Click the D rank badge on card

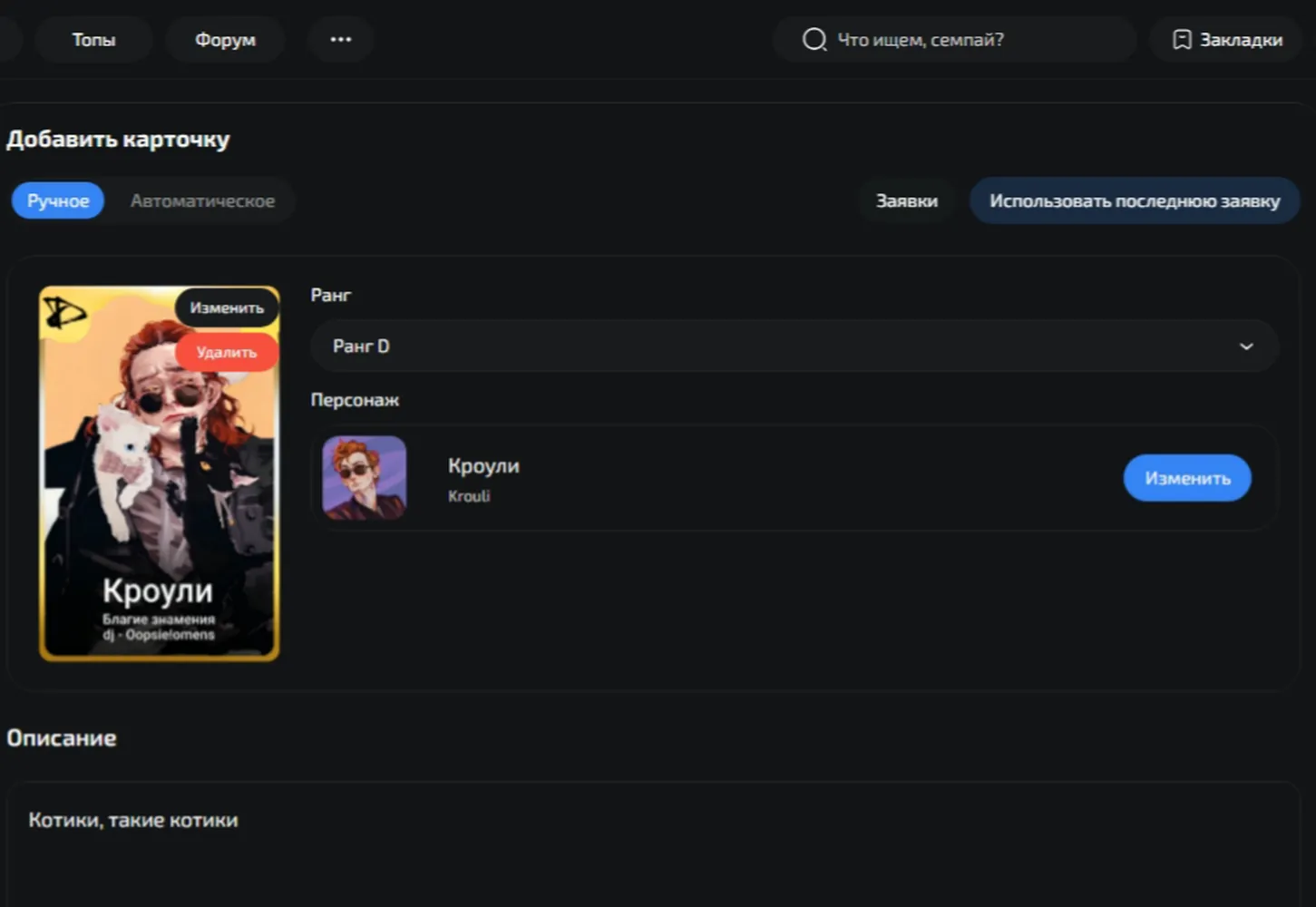(x=65, y=314)
